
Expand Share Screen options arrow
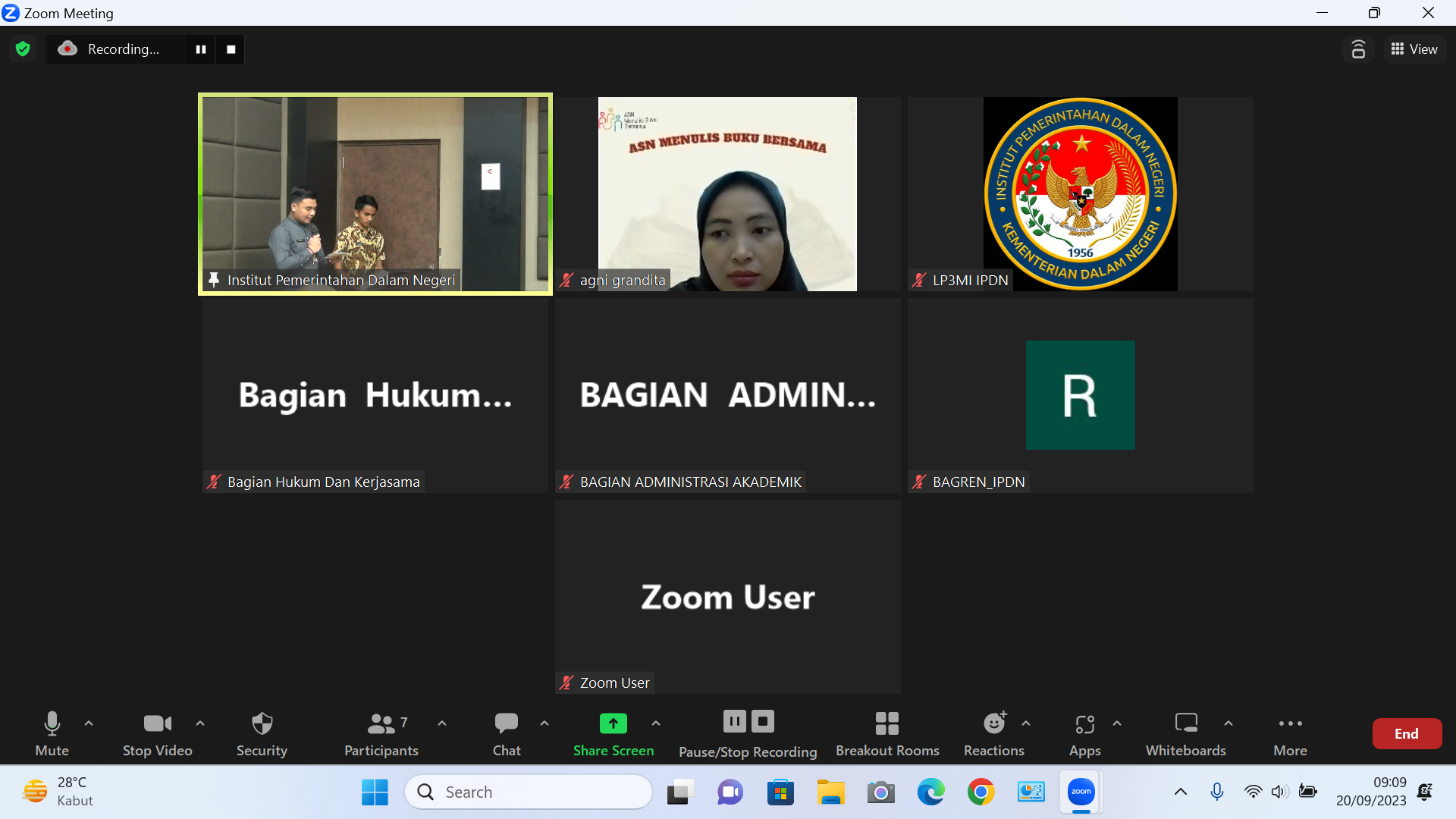656,723
